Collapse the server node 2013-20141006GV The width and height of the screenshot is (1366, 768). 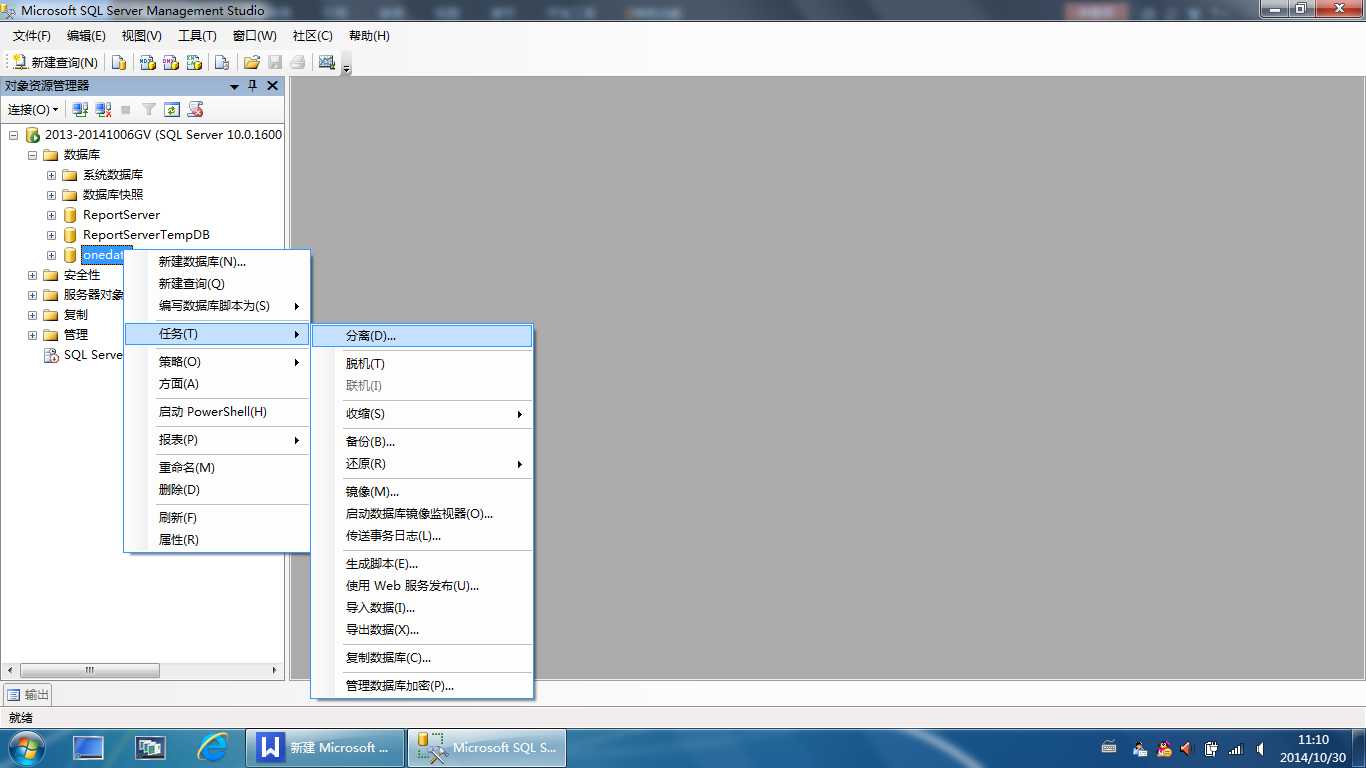13,135
